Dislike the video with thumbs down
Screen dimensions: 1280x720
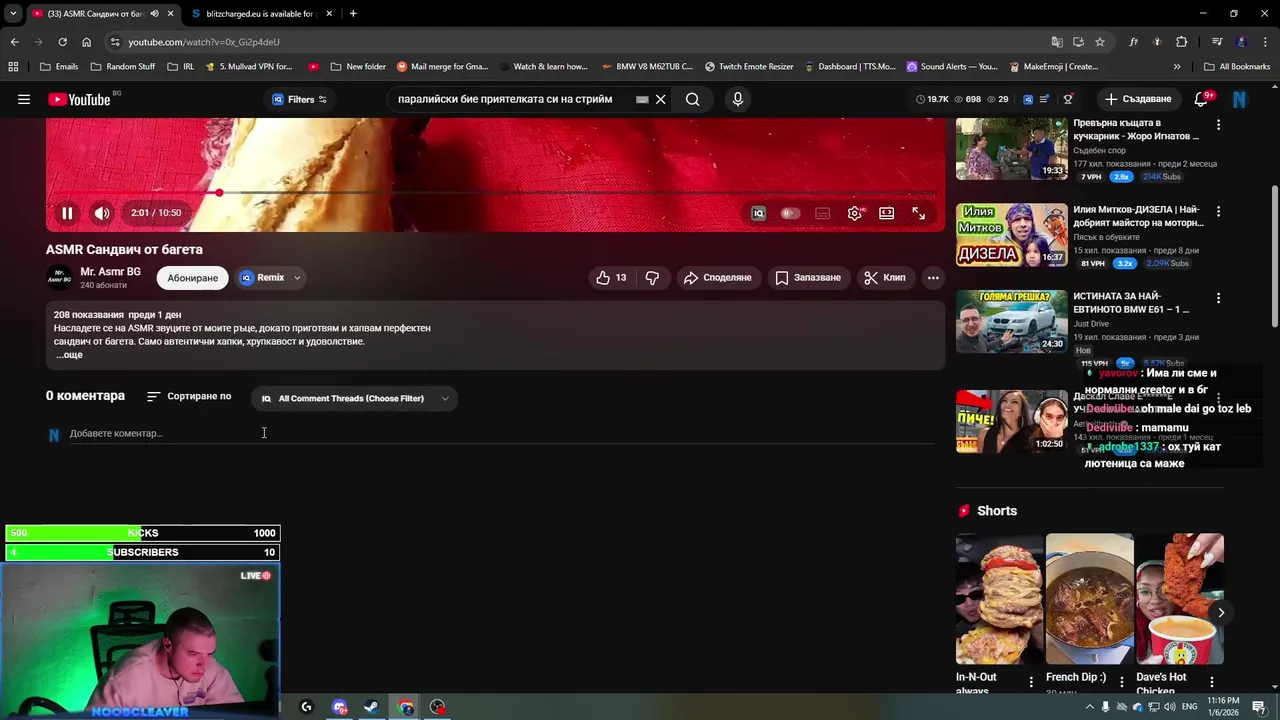point(652,278)
